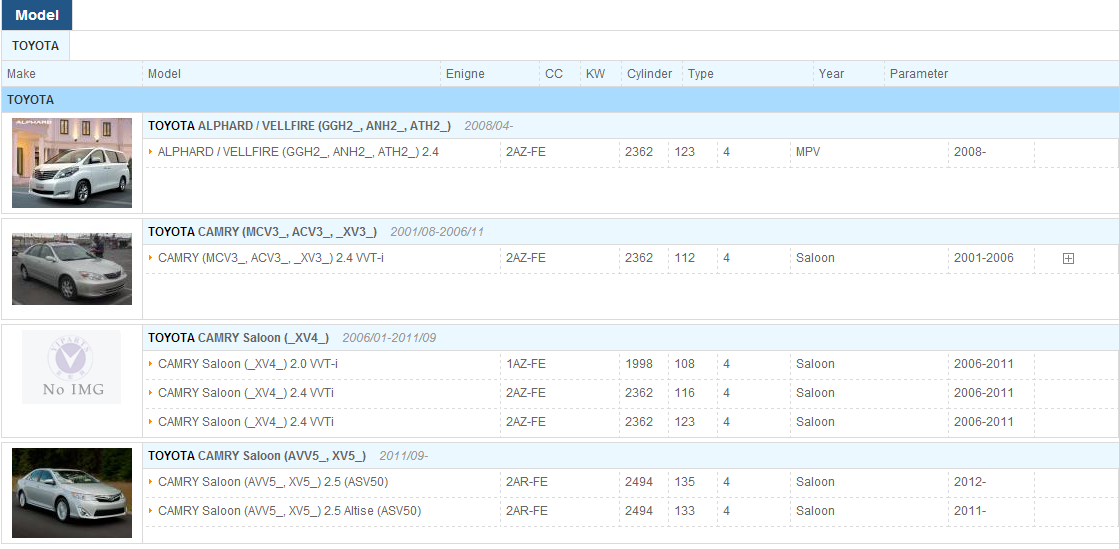Click 2AZ-FE engine in the Alphard row
This screenshot has width=1119, height=549.
click(526, 152)
